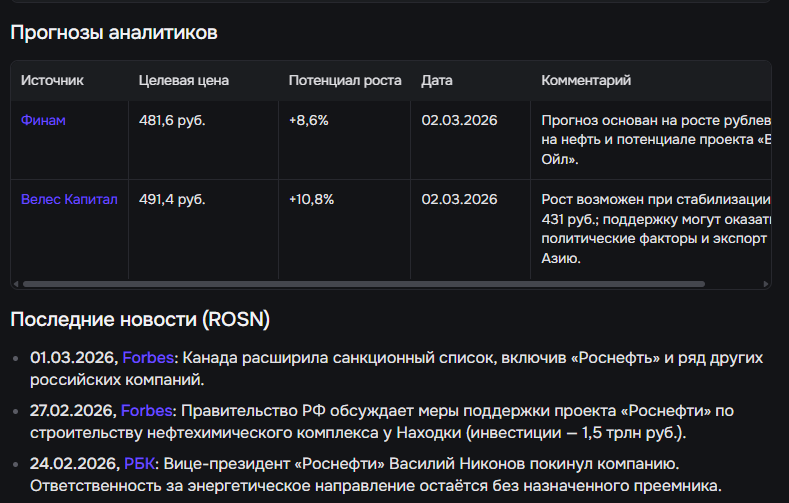Viewport: 789px width, 503px height.
Task: Click the Целевая цена column header
Action: pos(183,80)
